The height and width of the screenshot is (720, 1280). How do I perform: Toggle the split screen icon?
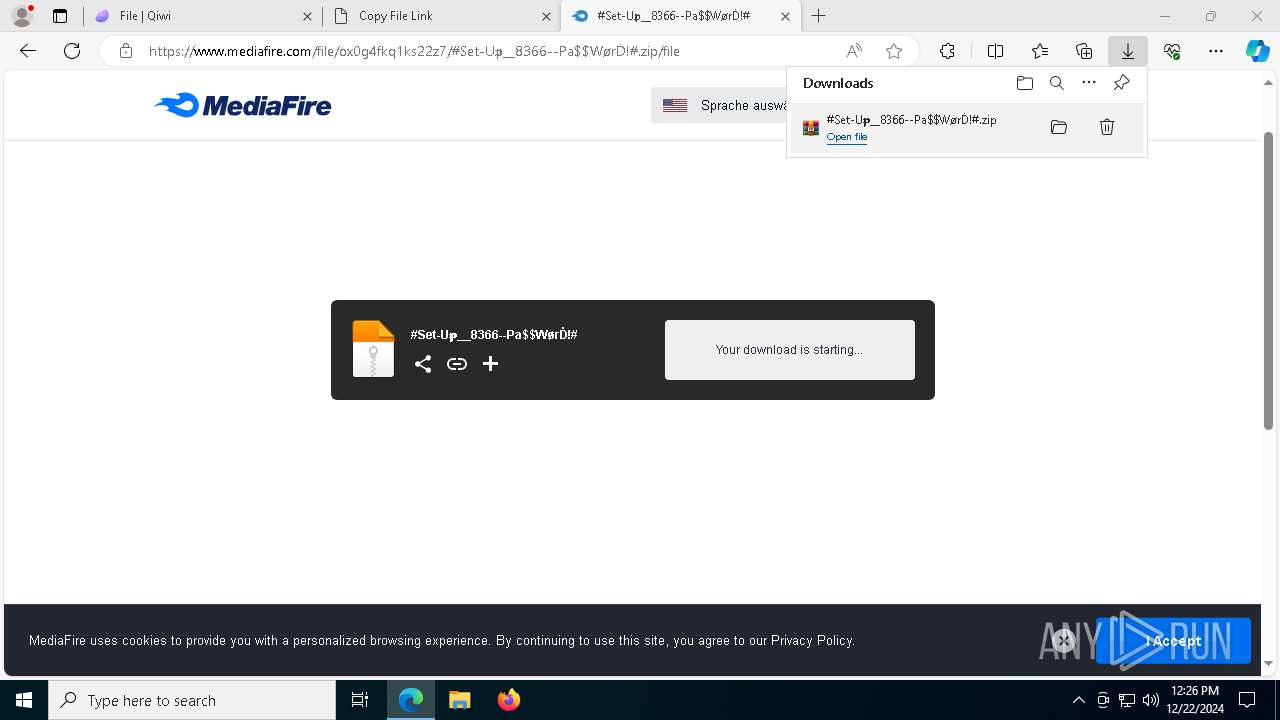coord(995,51)
